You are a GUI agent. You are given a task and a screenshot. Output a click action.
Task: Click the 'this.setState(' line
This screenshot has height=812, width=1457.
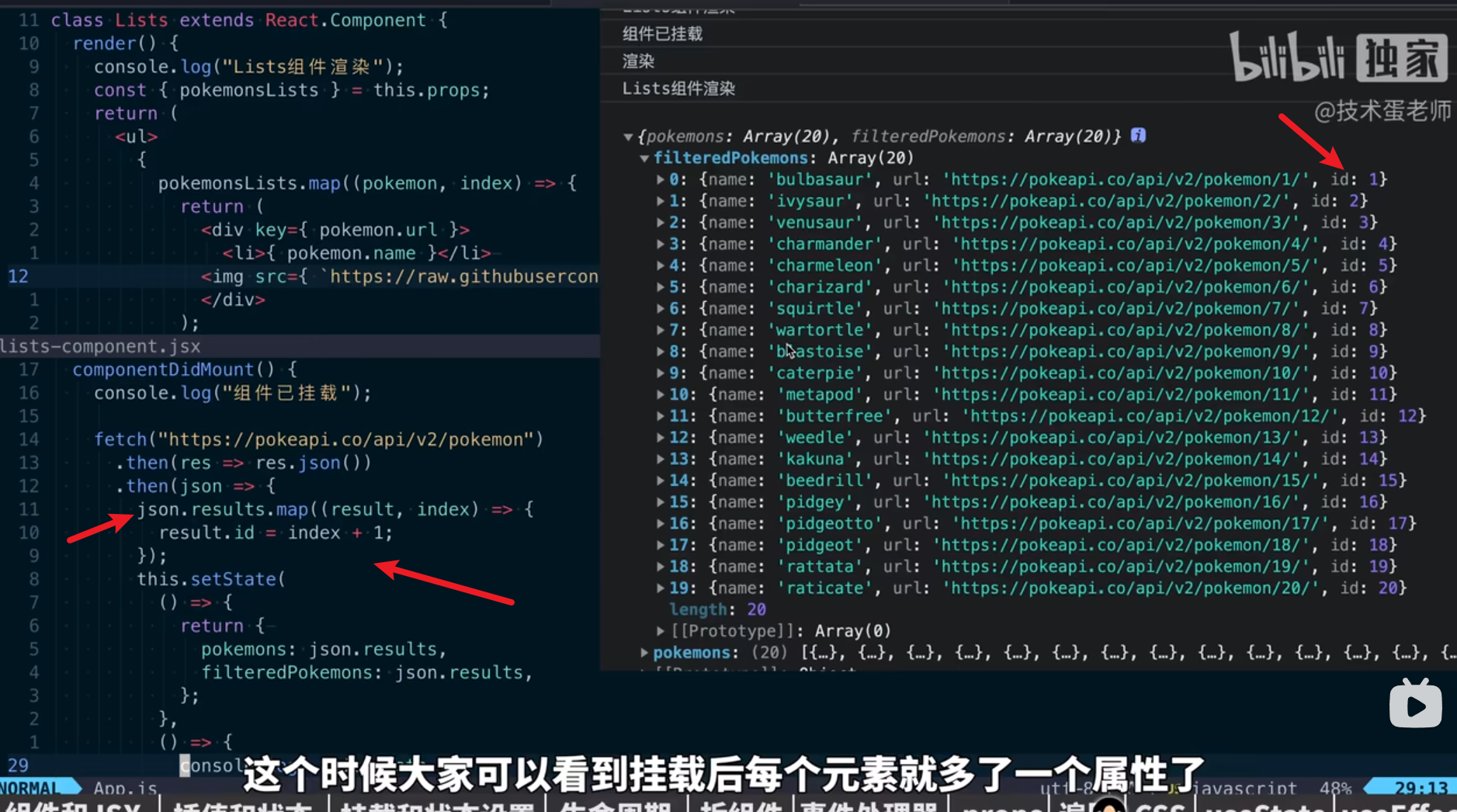(x=211, y=579)
